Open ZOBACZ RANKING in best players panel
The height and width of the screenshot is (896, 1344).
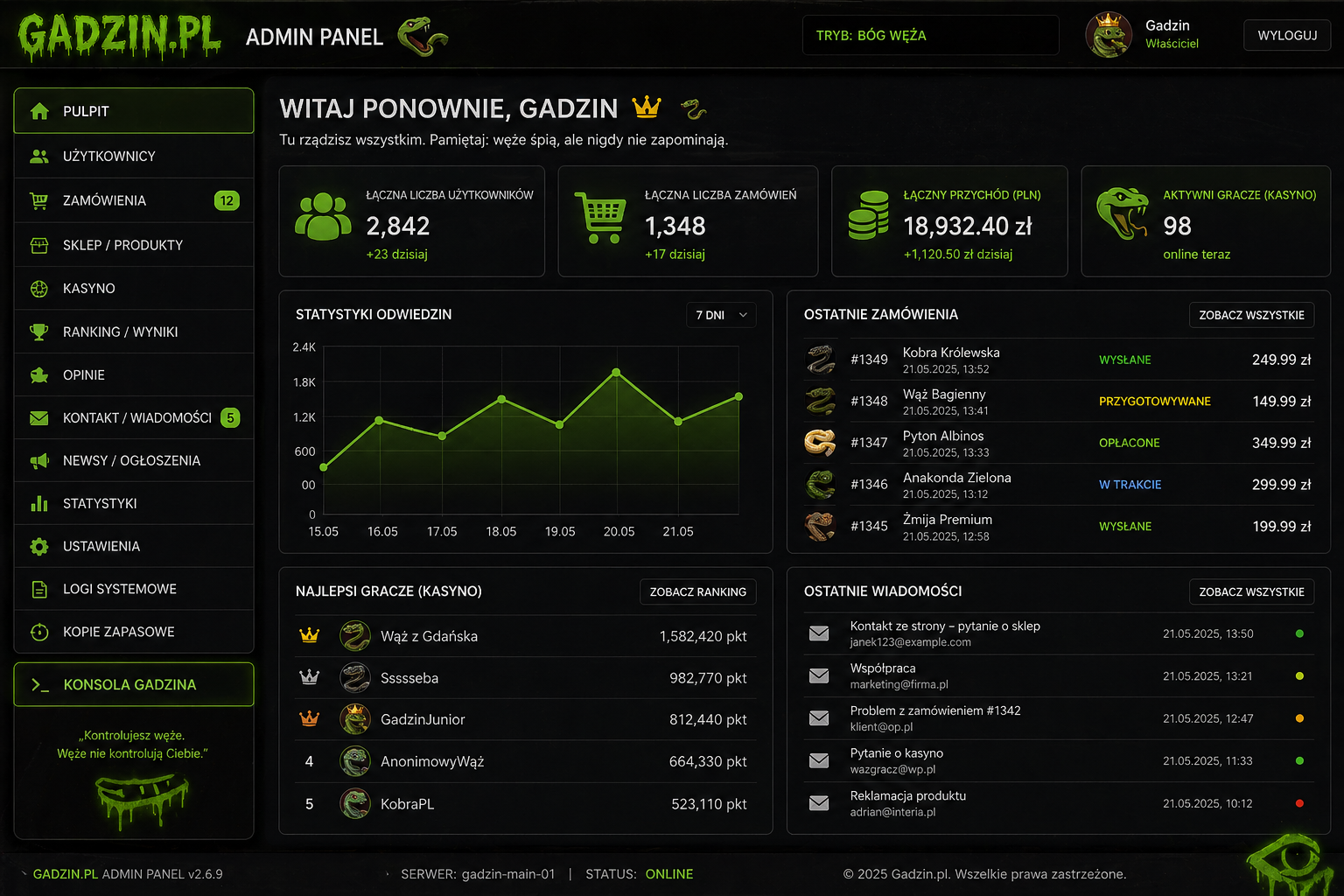(697, 591)
